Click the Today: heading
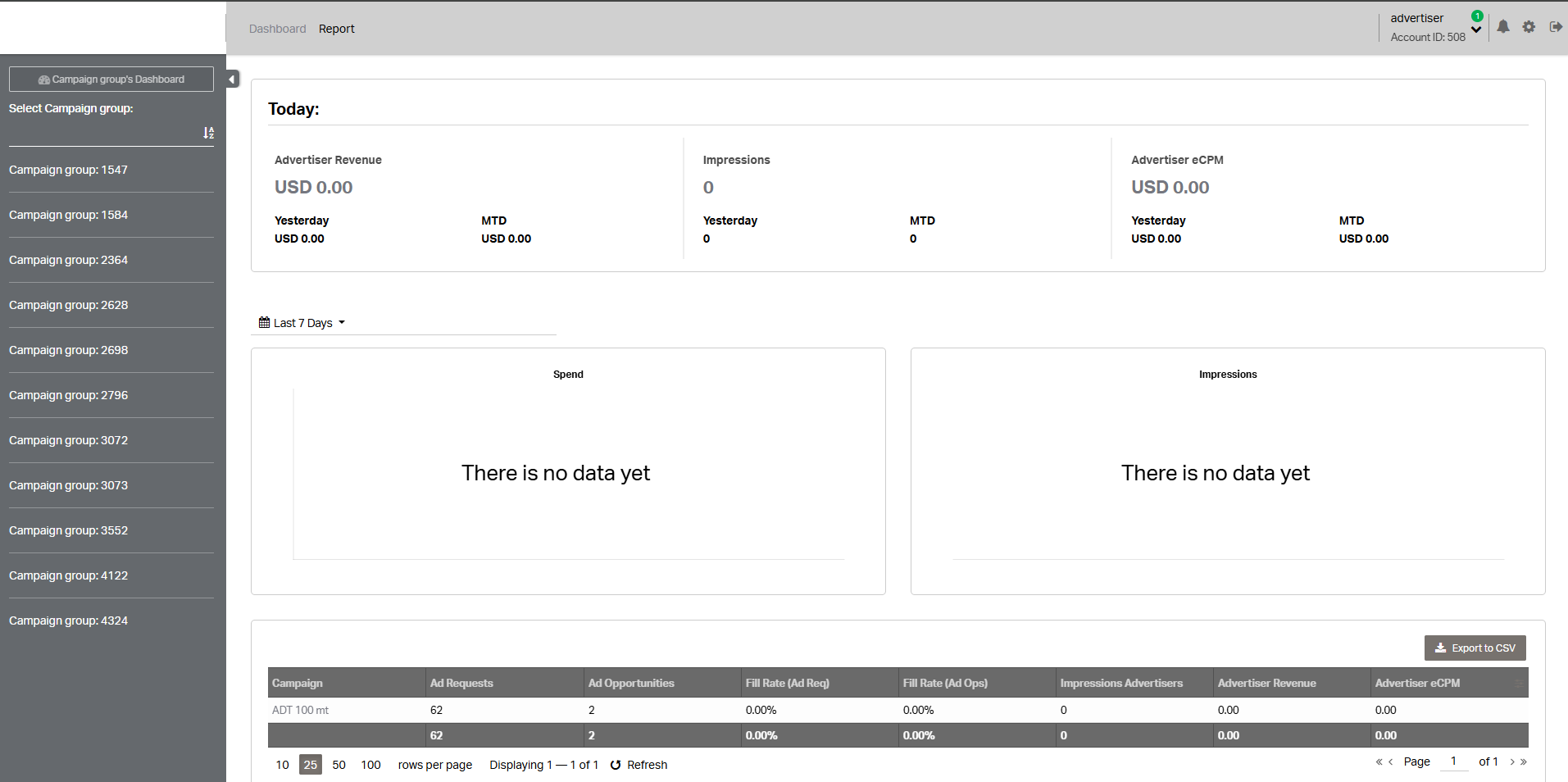Screen dimensions: 1568x782 click(293, 109)
